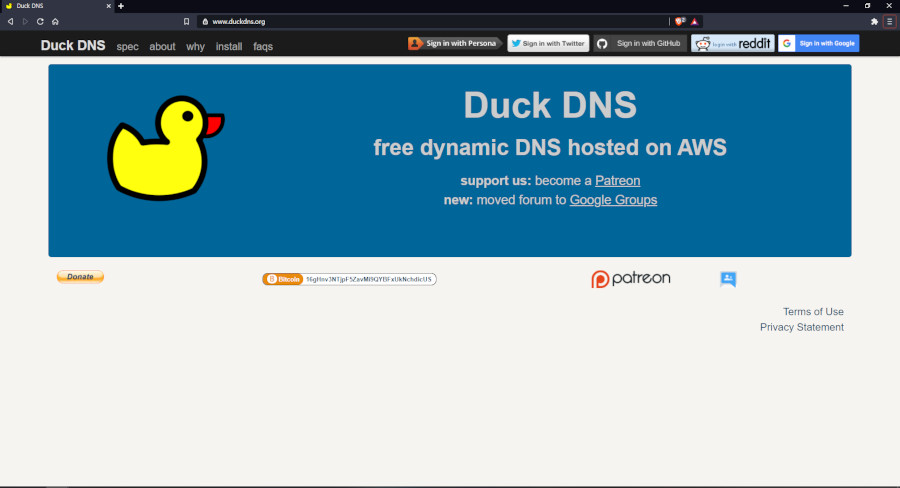Viewport: 900px width, 488px height.
Task: Open the install page
Action: pyautogui.click(x=229, y=47)
